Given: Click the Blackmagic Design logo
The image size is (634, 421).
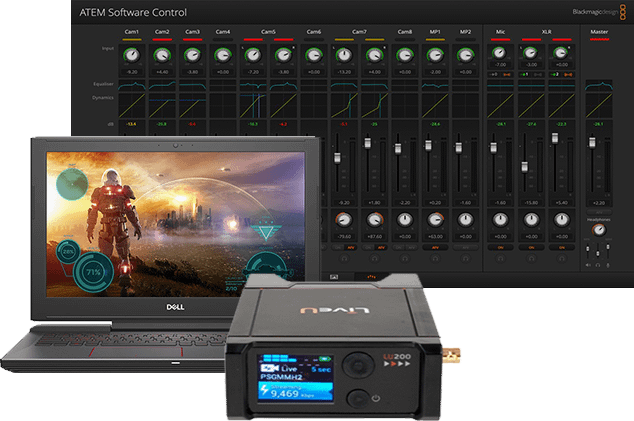Looking at the screenshot, I should tap(599, 12).
